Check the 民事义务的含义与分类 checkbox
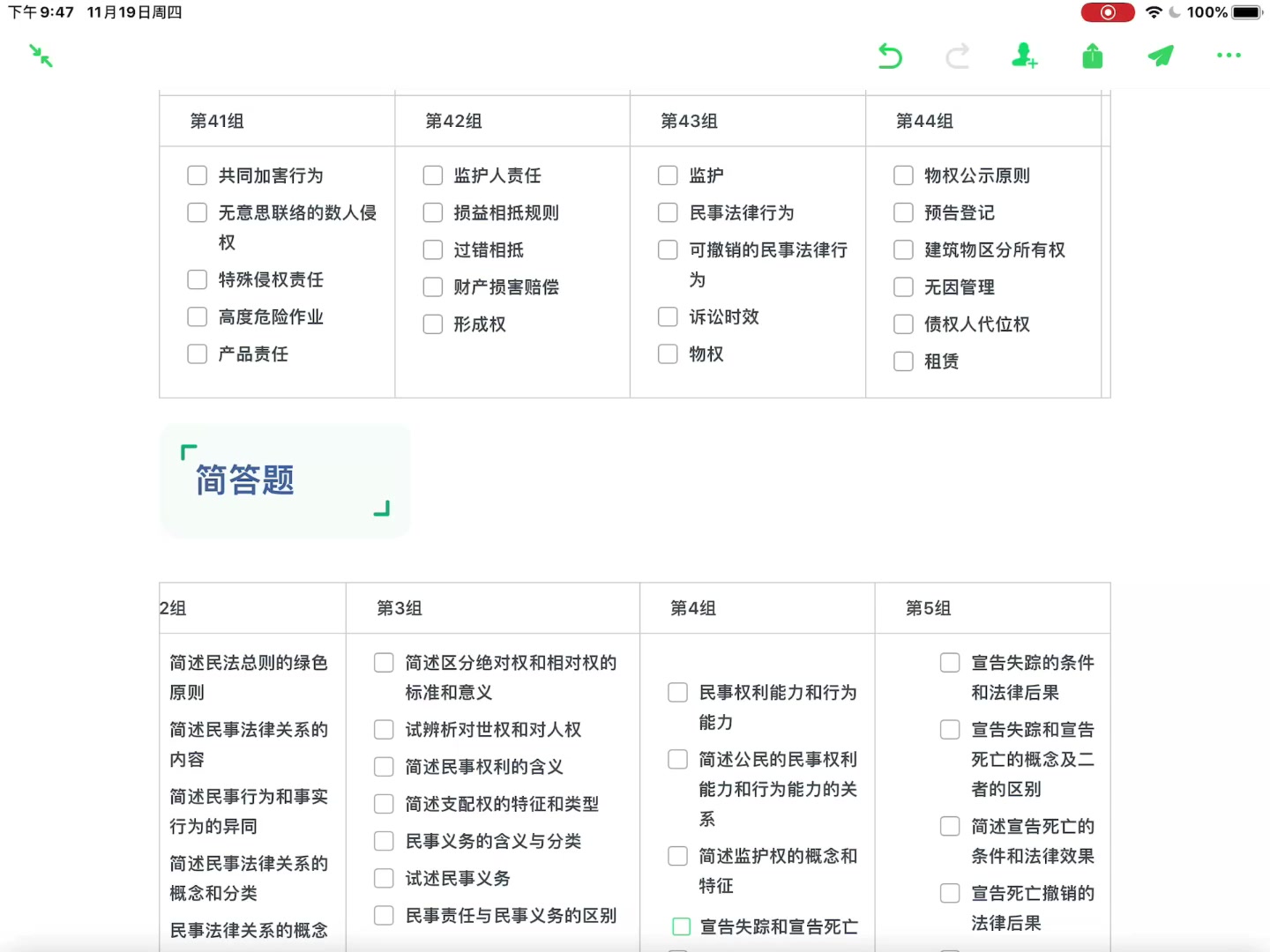Screen dimensions: 1270x952 click(x=385, y=840)
